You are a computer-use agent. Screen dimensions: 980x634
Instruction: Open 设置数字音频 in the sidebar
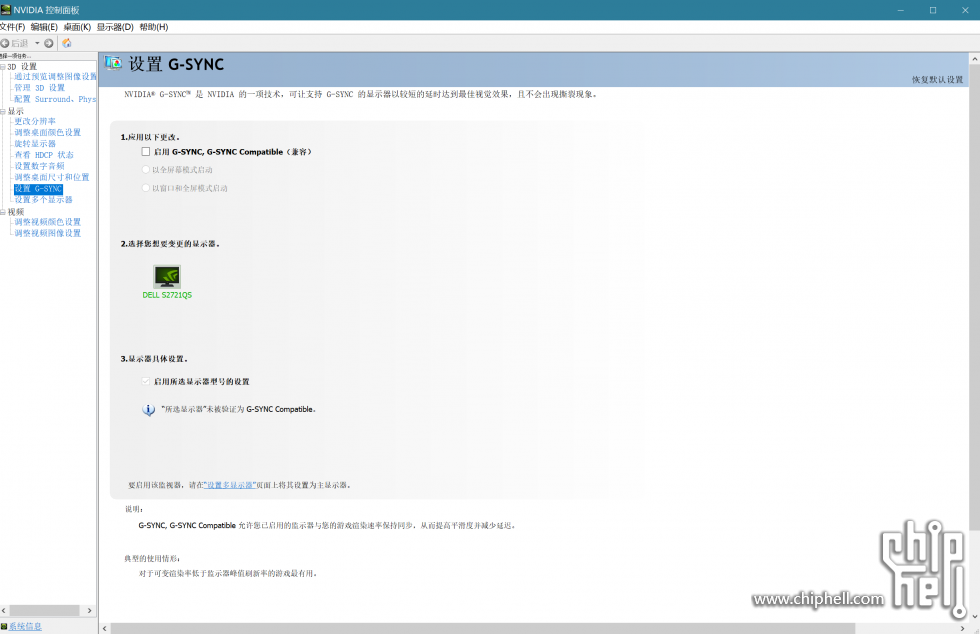(39, 166)
